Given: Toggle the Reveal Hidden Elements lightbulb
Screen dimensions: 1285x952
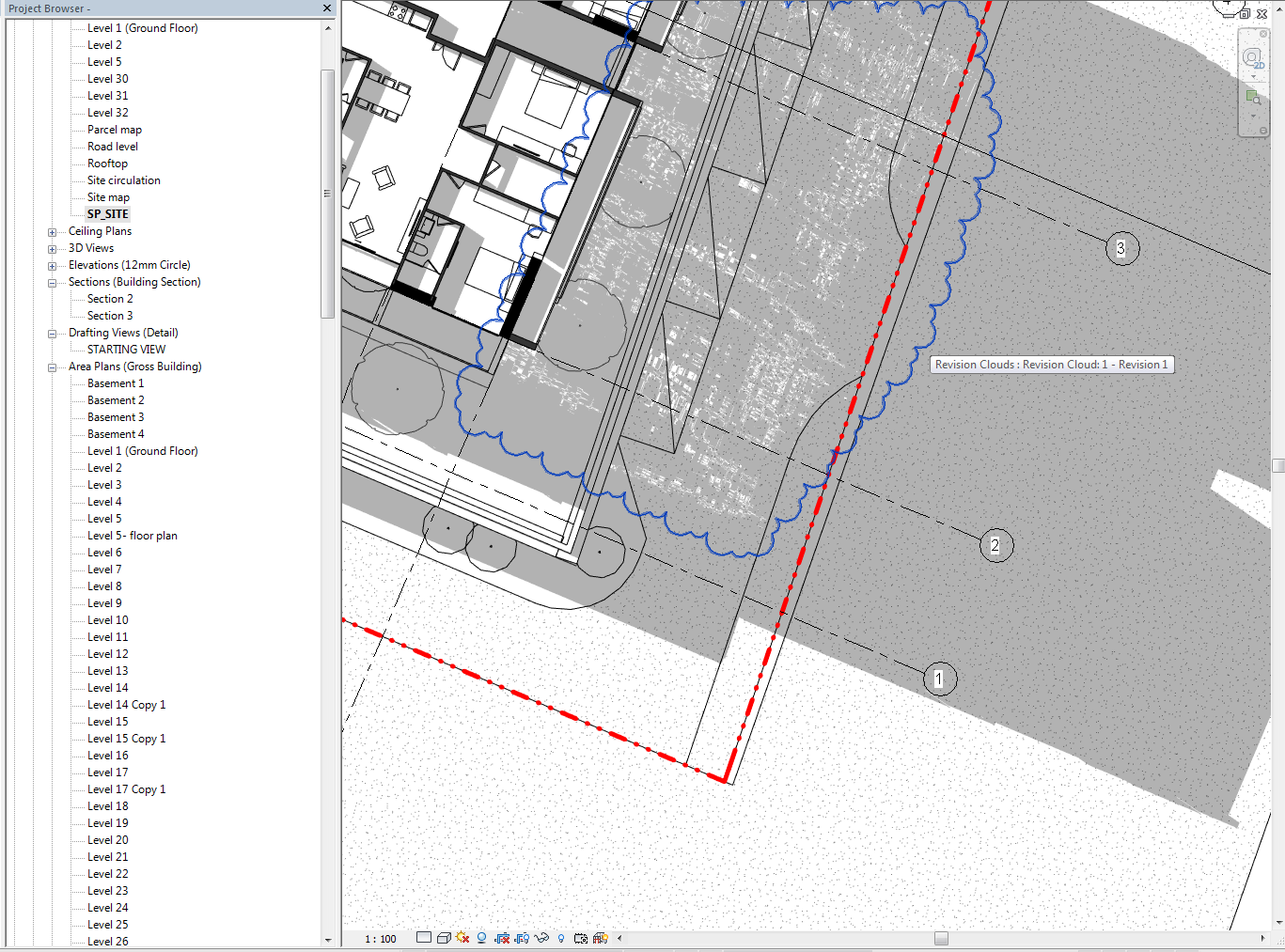Looking at the screenshot, I should click(561, 937).
